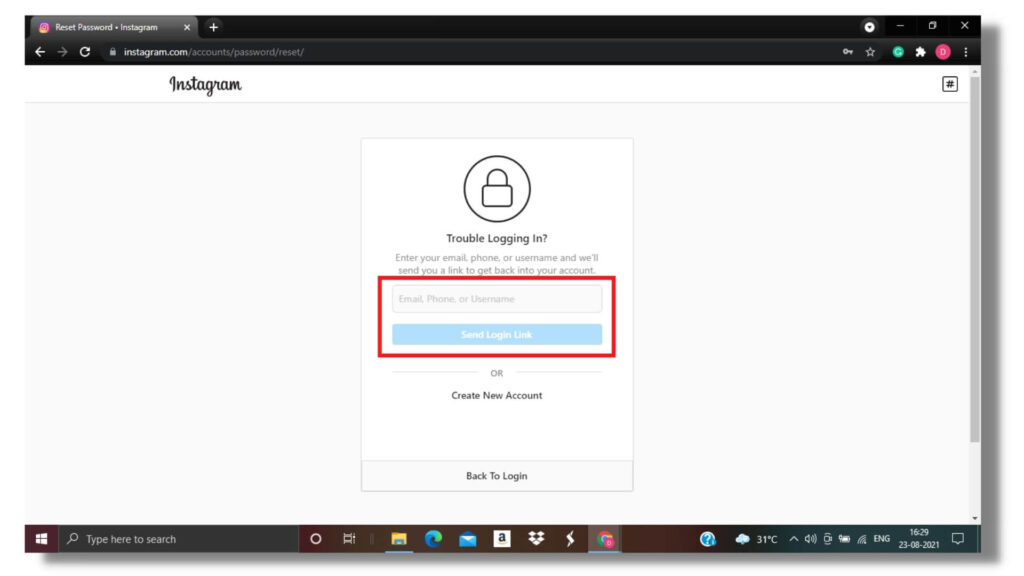Click the taskbar search box
Image resolution: width=1024 pixels, height=576 pixels.
tap(178, 539)
